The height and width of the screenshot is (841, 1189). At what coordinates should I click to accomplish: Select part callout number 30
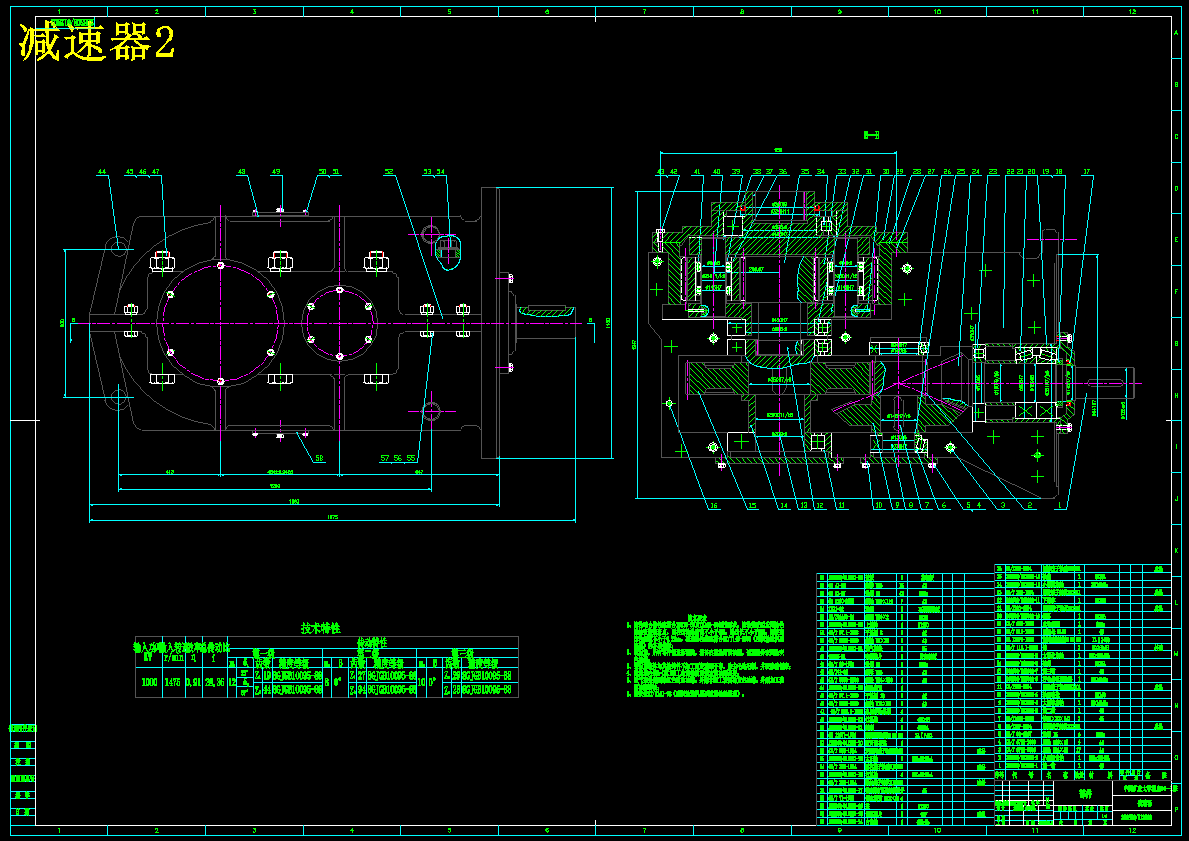(x=886, y=171)
